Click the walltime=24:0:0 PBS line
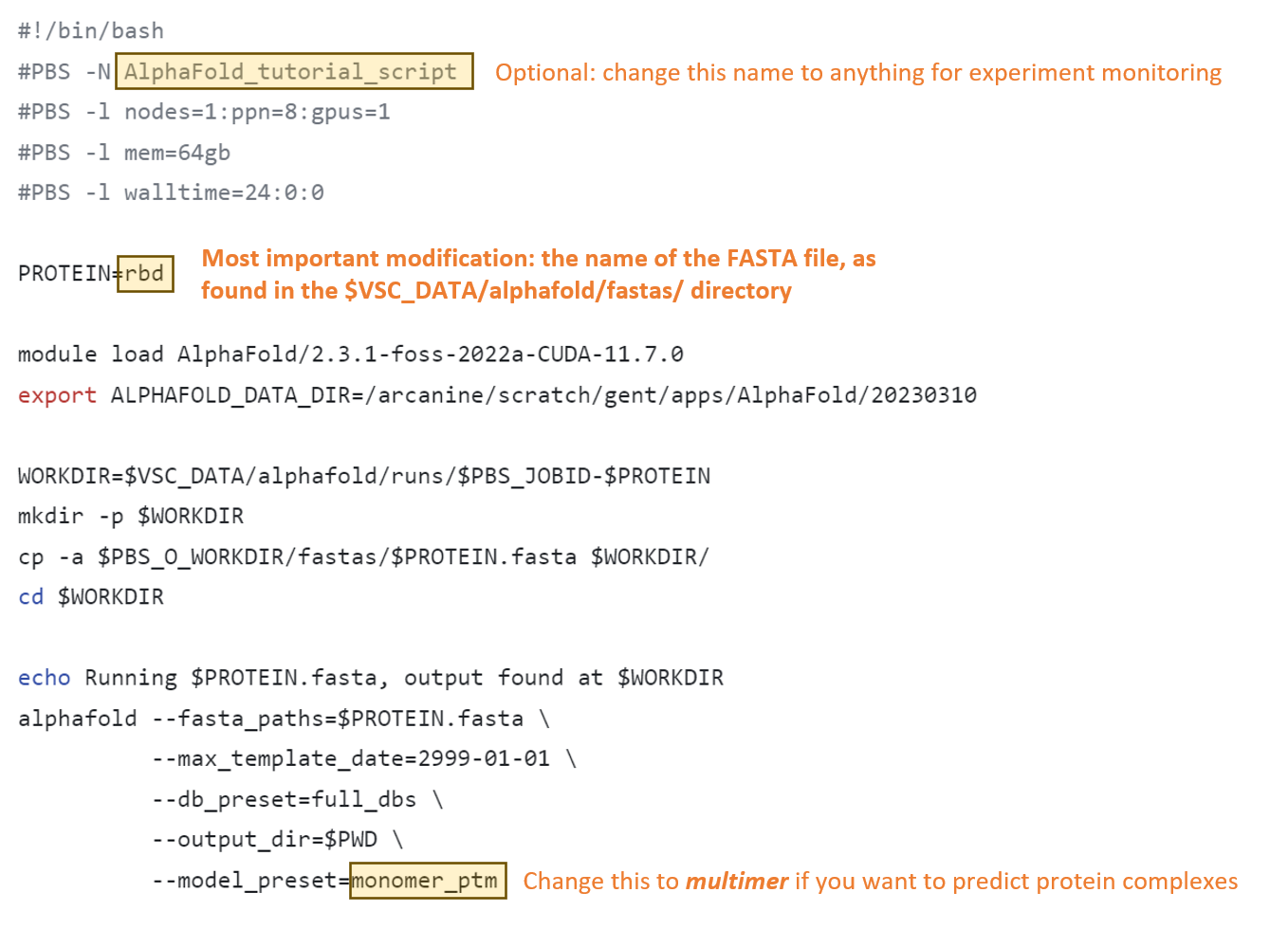 tap(171, 193)
